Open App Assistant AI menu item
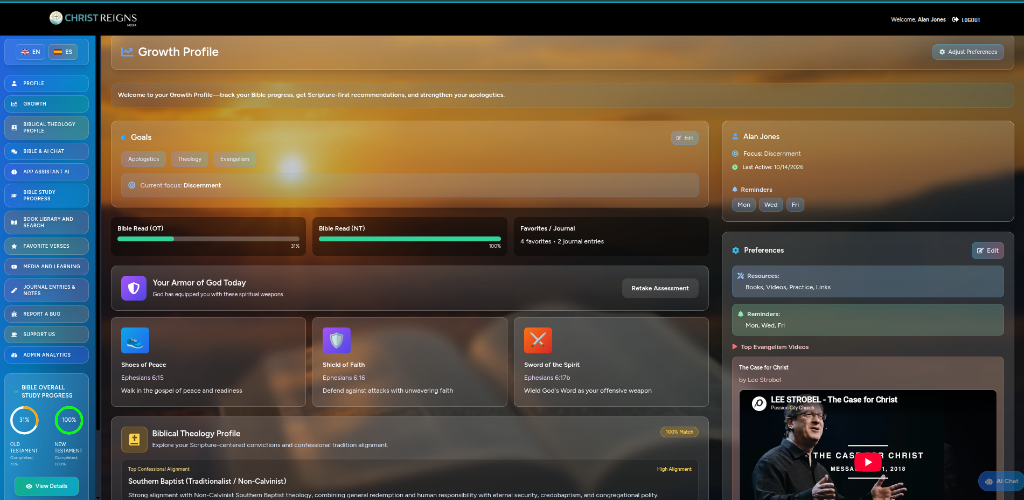This screenshot has height=500, width=1024. point(46,172)
